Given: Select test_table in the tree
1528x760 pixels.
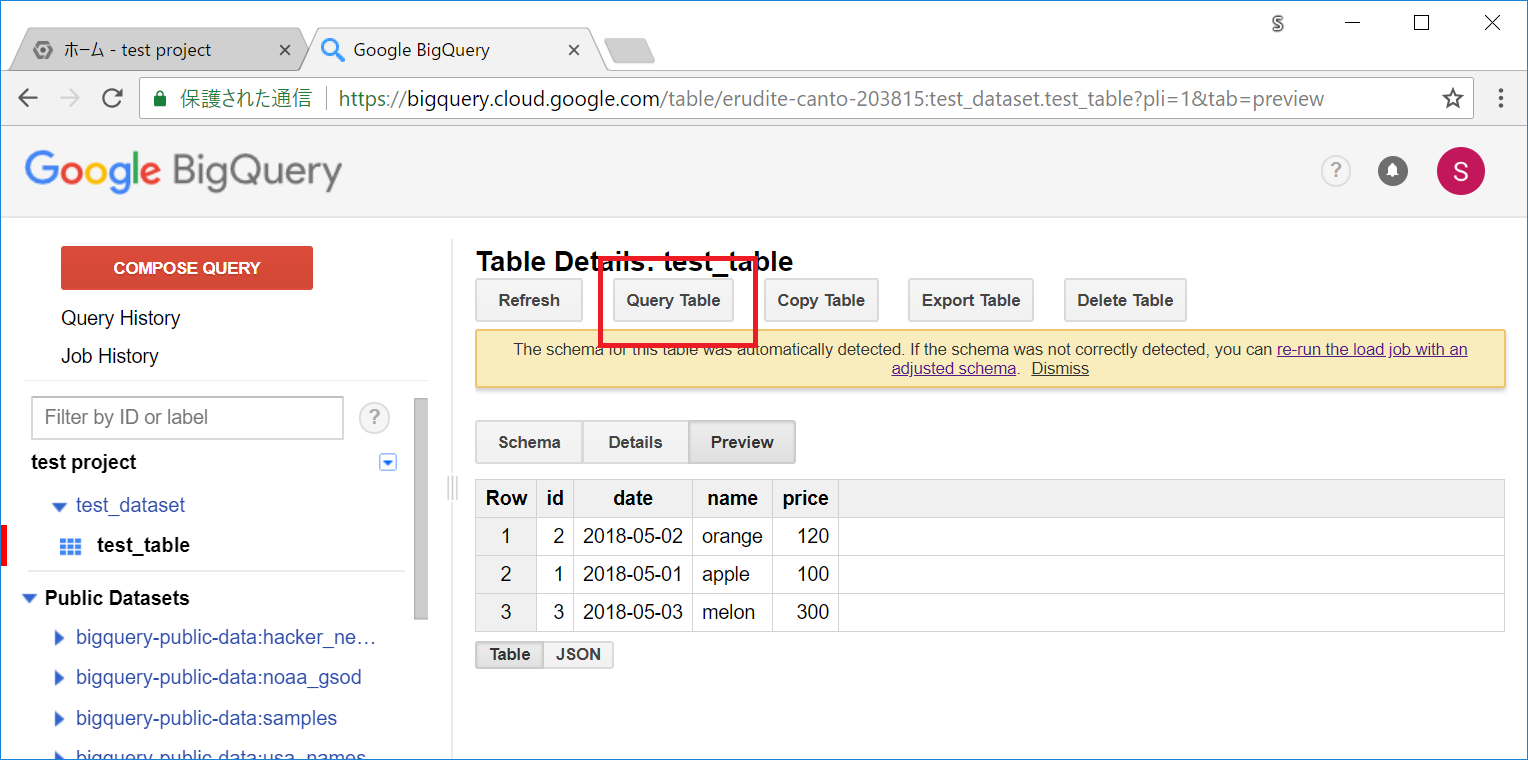Looking at the screenshot, I should pyautogui.click(x=143, y=545).
